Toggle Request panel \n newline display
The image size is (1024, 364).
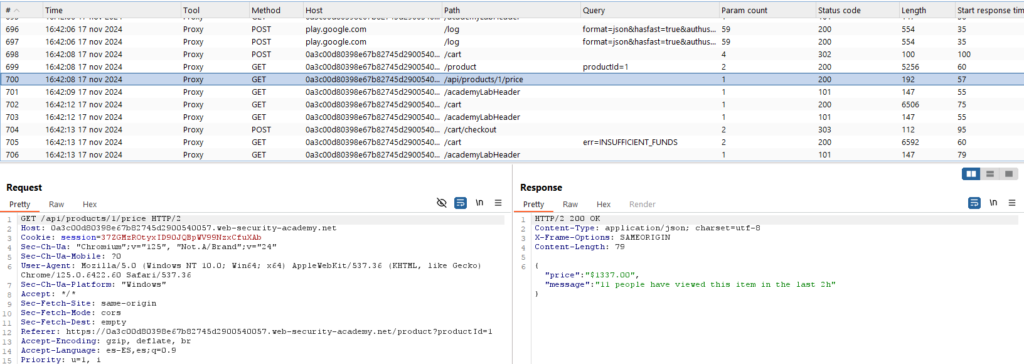click(479, 203)
